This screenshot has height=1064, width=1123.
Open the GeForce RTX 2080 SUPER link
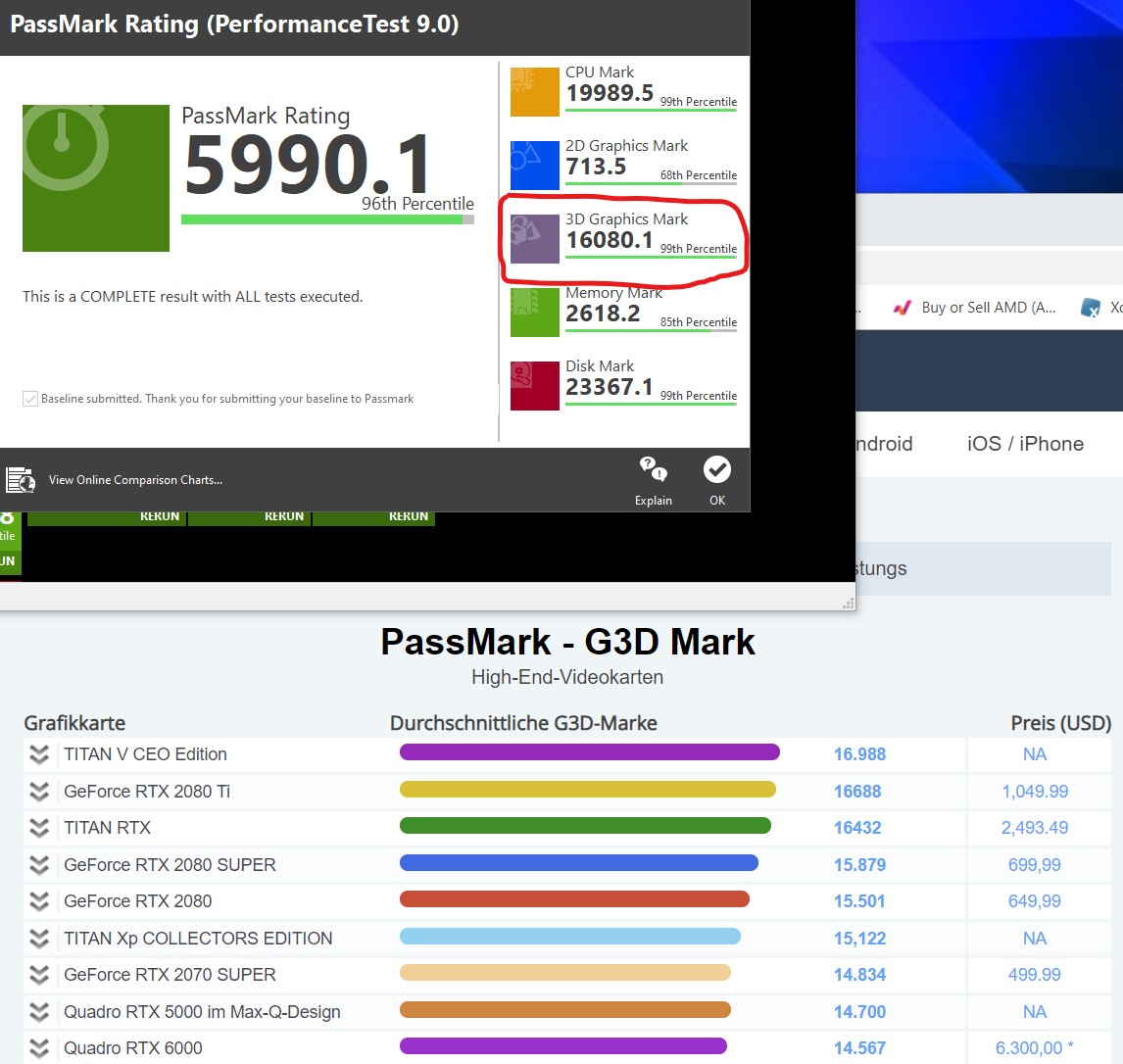(x=170, y=865)
